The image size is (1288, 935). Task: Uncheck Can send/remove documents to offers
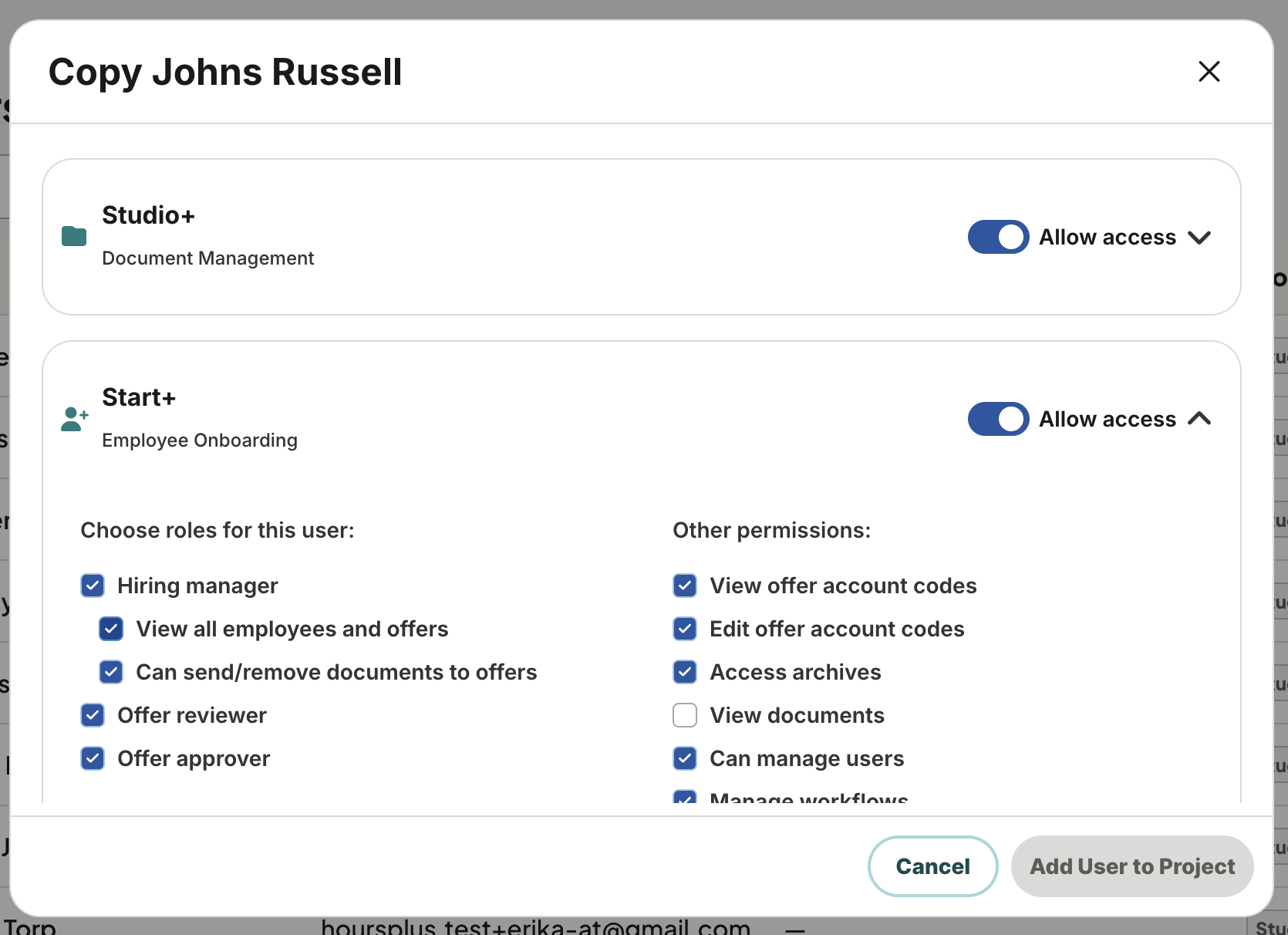click(111, 672)
